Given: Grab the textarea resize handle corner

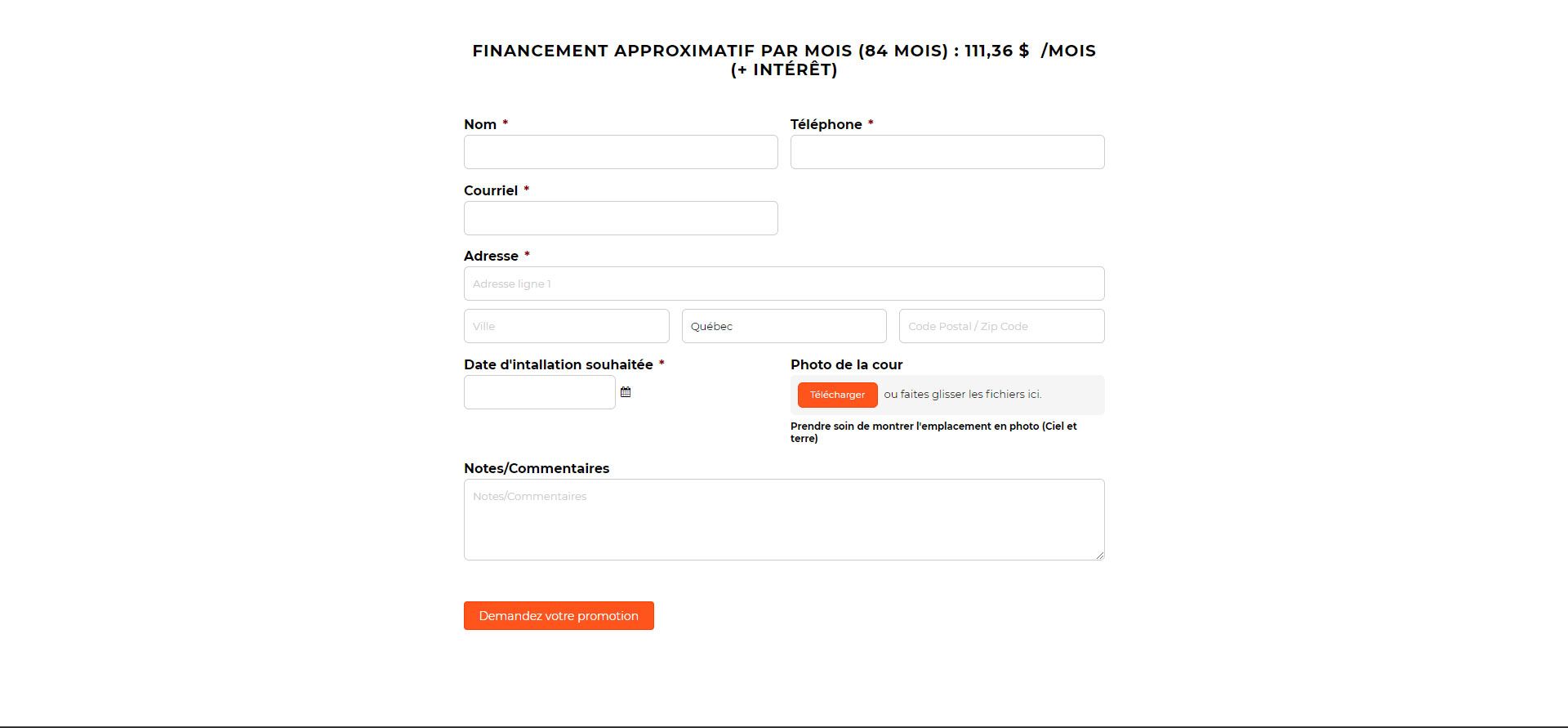Looking at the screenshot, I should [x=1100, y=556].
